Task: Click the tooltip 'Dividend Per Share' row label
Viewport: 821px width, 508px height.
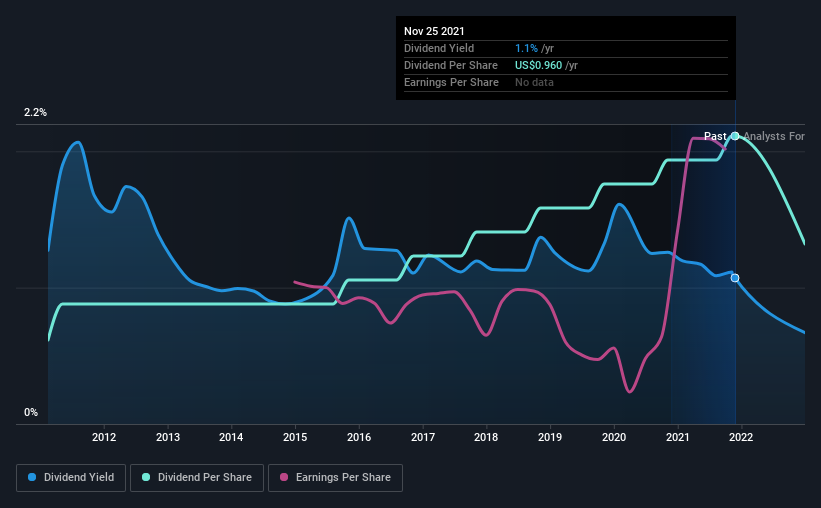Action: point(451,65)
